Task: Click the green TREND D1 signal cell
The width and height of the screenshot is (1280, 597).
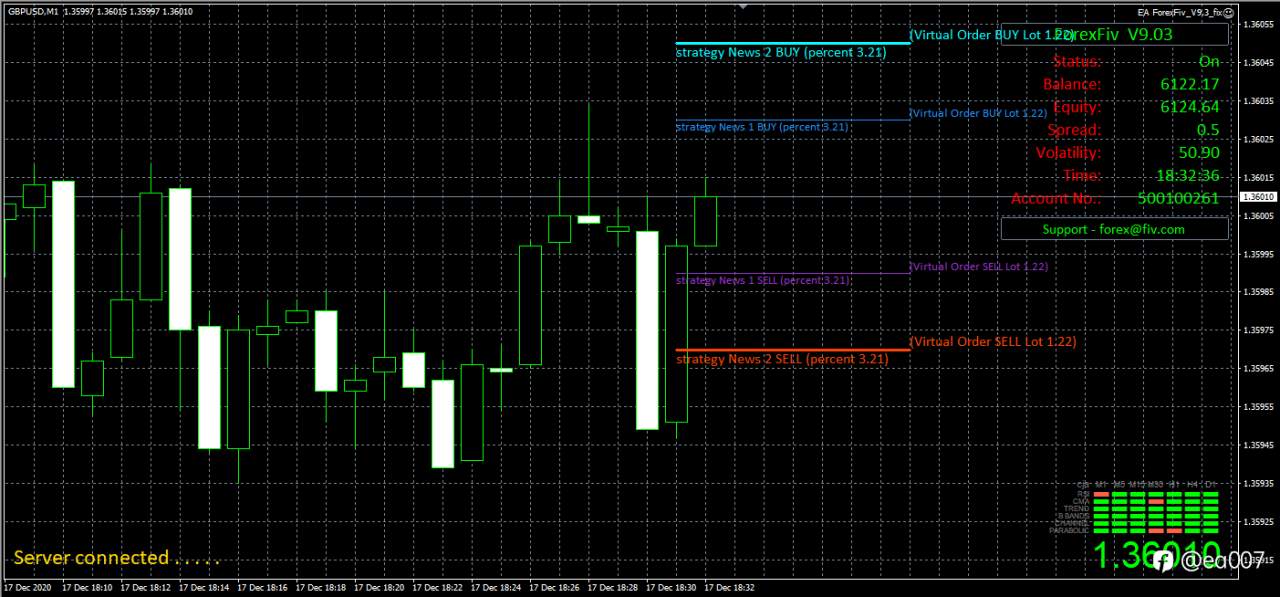Action: pos(1210,508)
